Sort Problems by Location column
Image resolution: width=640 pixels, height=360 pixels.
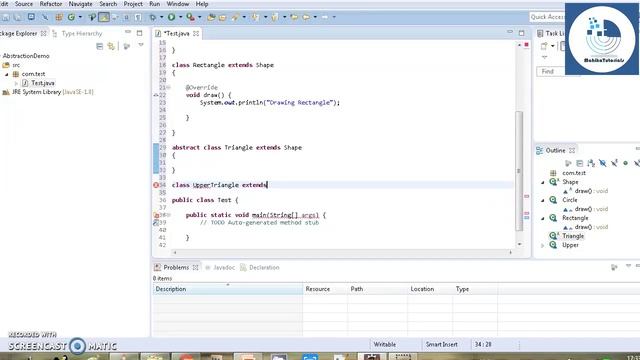[430, 289]
